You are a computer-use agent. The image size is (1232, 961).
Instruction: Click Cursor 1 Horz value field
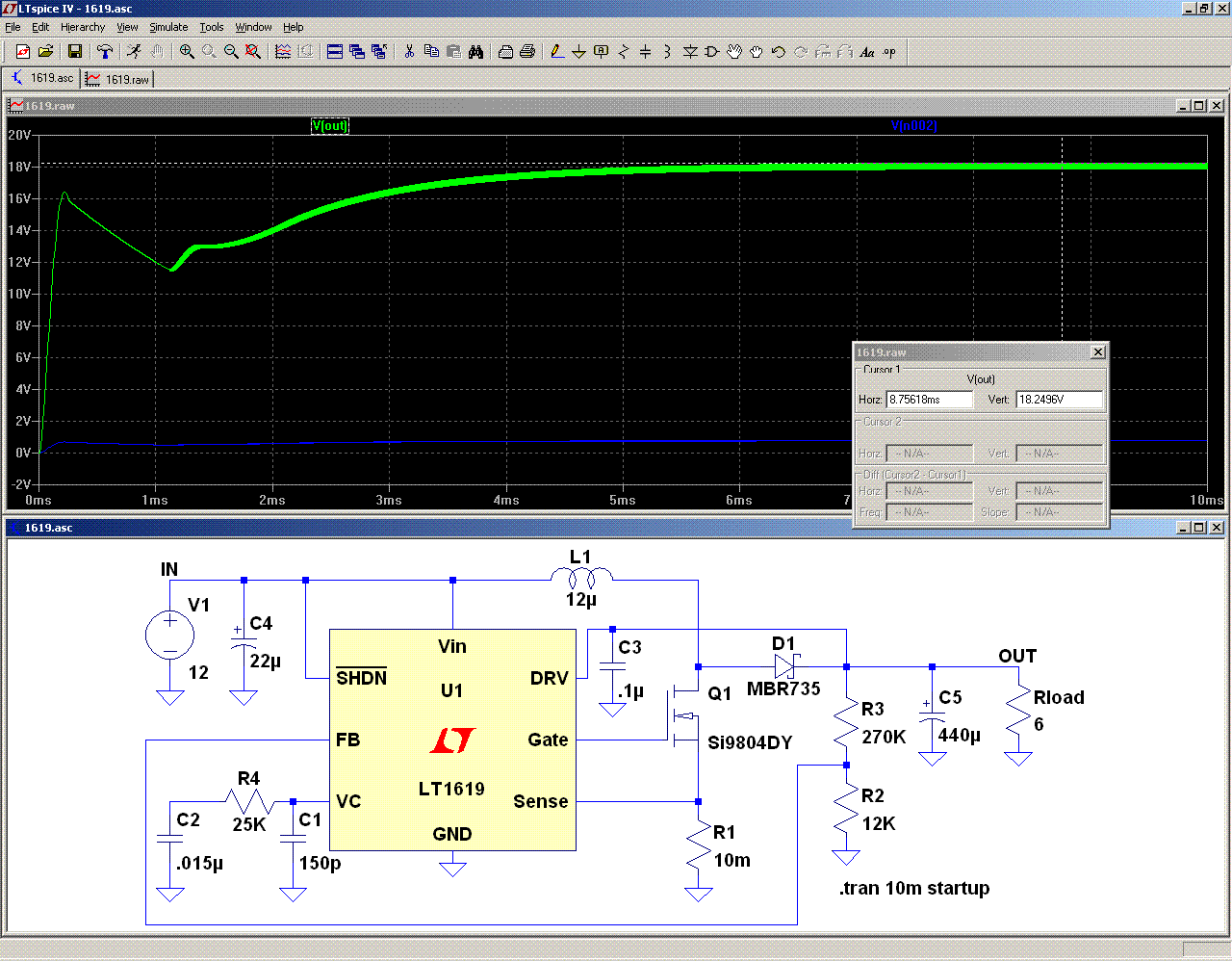click(x=930, y=400)
